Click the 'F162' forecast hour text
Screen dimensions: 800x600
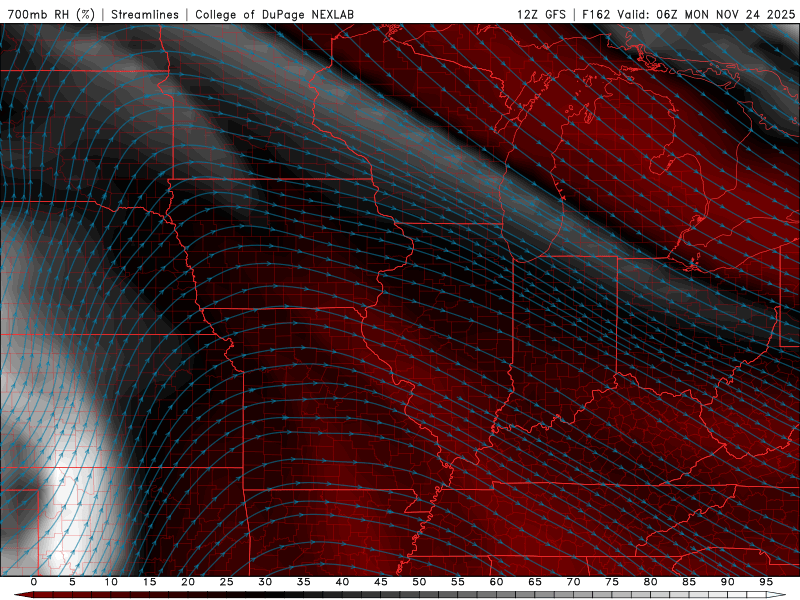coord(596,14)
